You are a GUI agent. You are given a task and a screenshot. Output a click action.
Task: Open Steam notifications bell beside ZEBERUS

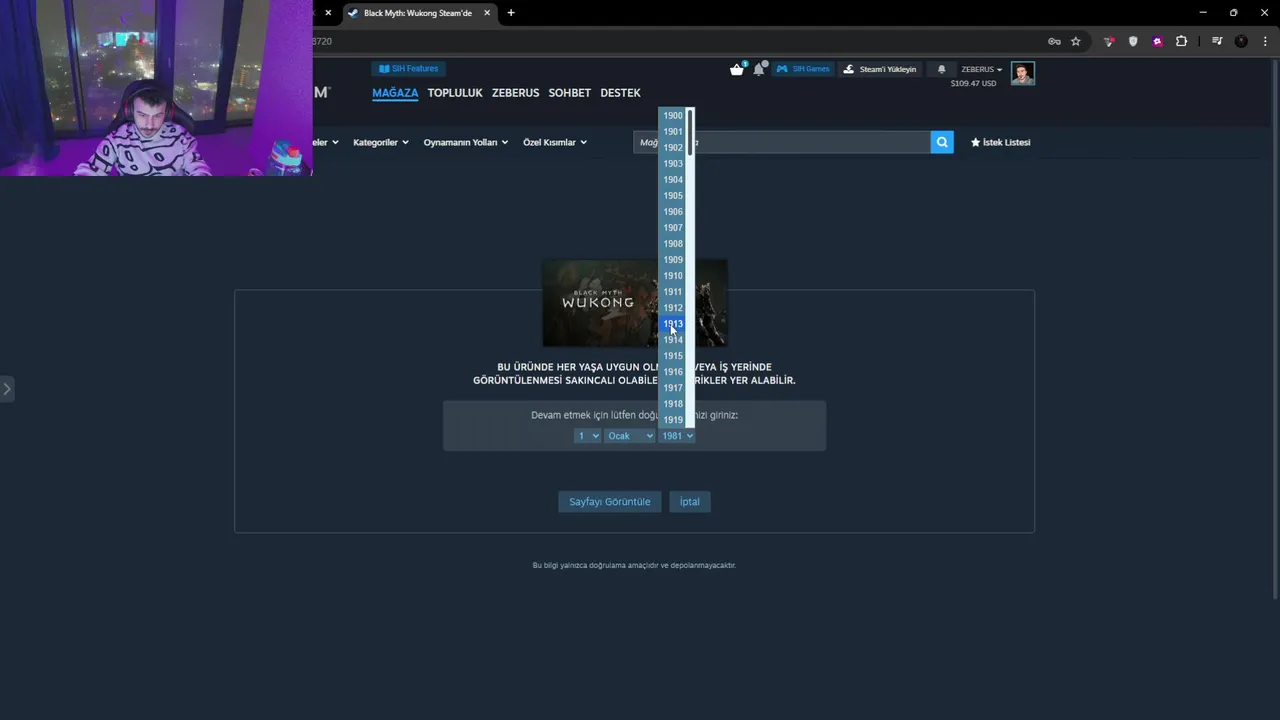coord(941,69)
